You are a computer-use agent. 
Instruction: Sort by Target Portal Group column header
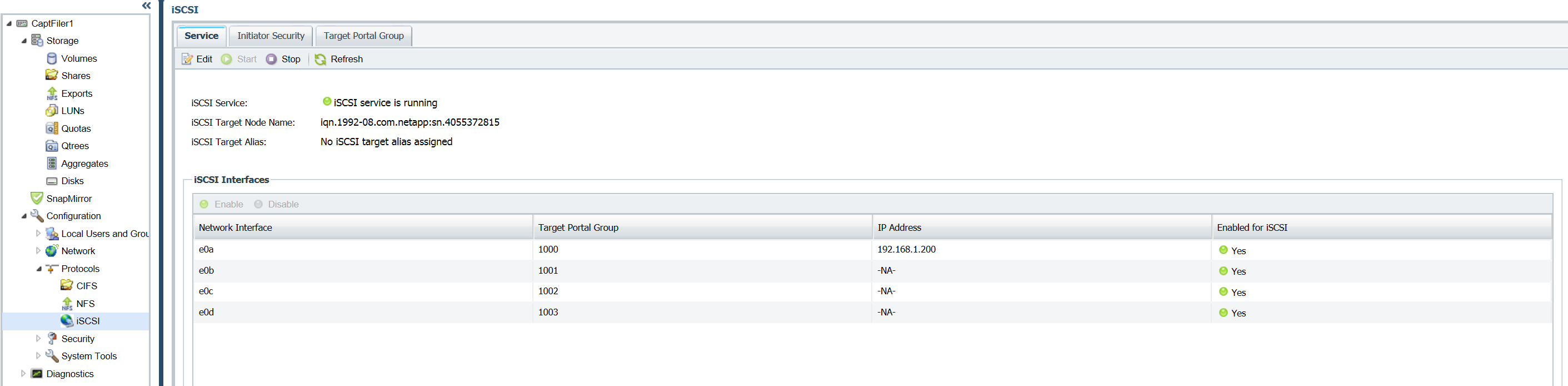pos(702,227)
